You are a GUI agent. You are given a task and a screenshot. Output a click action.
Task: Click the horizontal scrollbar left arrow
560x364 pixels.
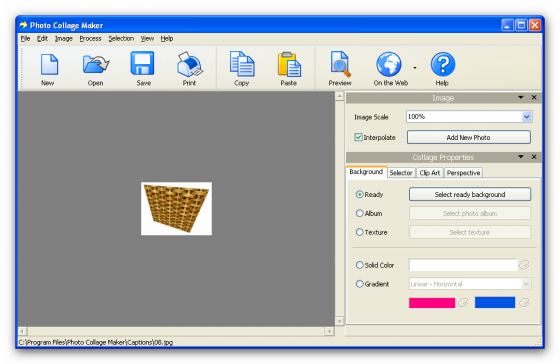point(22,331)
